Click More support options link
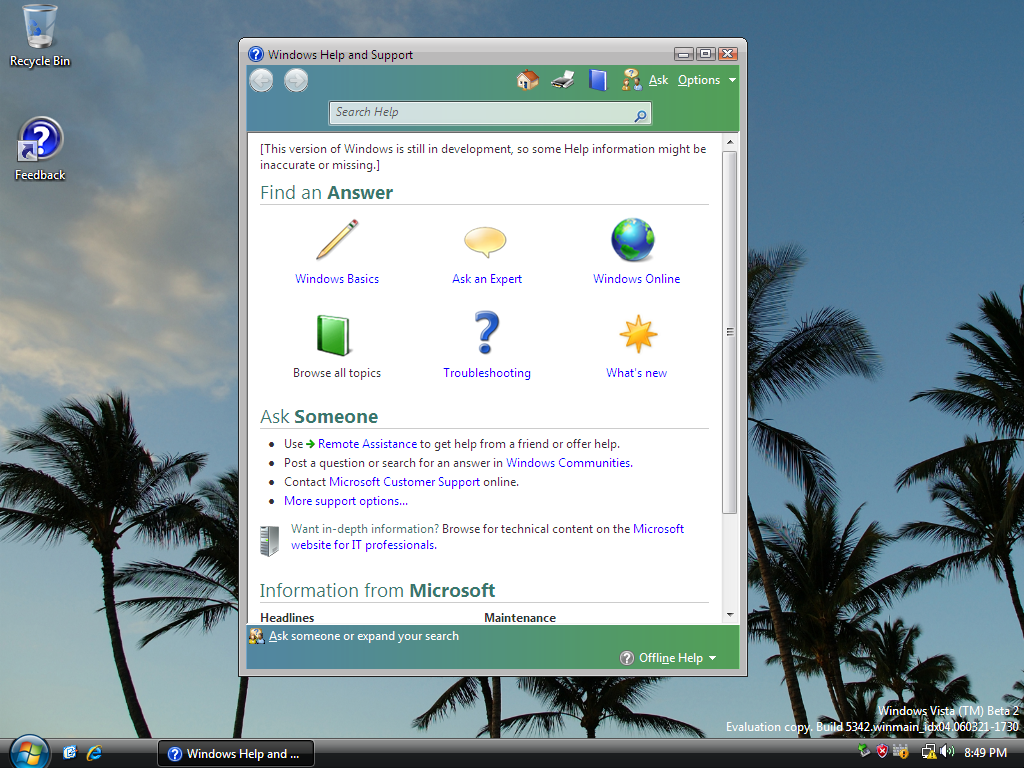 point(345,501)
